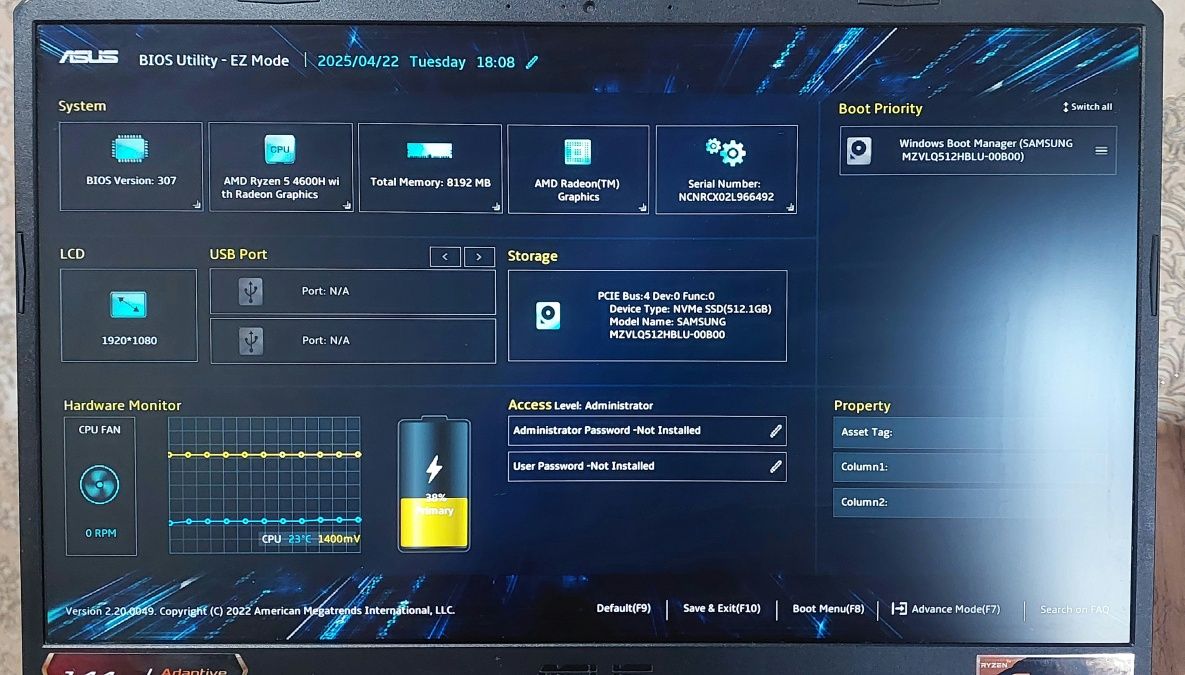Image resolution: width=1185 pixels, height=675 pixels.
Task: Click the Asset Tag property field
Action: [970, 432]
